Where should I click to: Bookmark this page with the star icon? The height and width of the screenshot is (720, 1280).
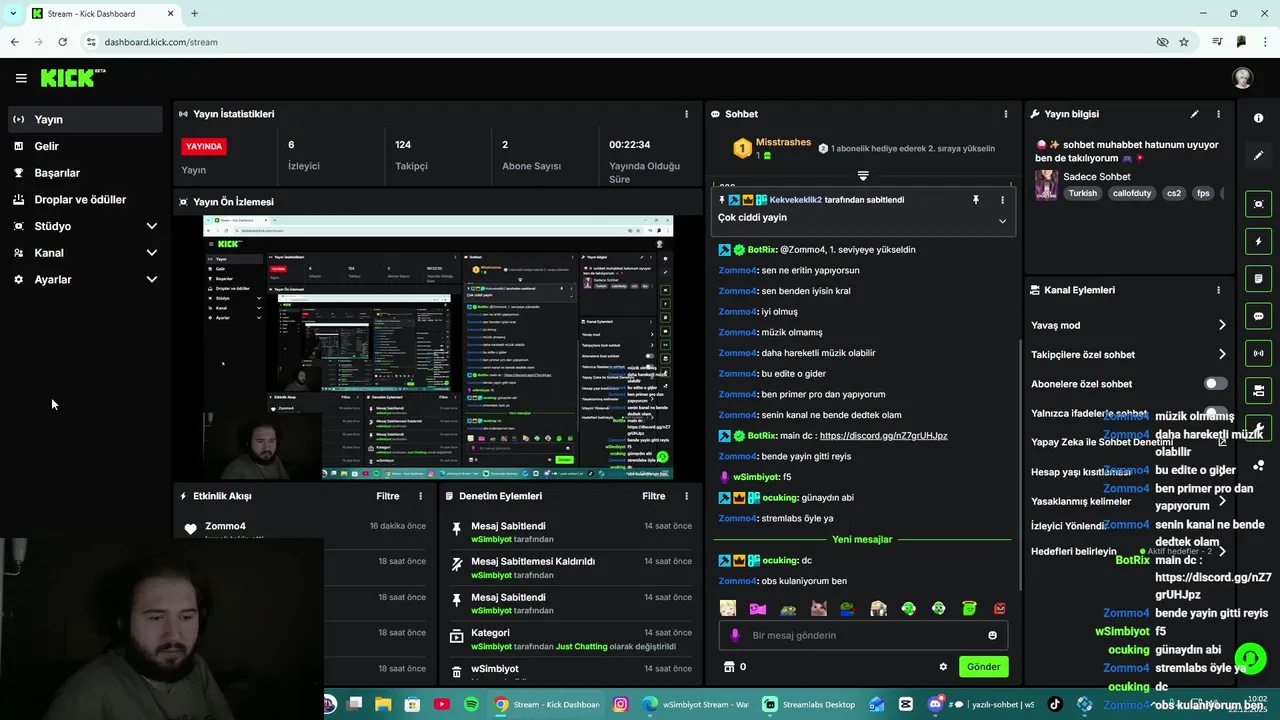pyautogui.click(x=1184, y=42)
